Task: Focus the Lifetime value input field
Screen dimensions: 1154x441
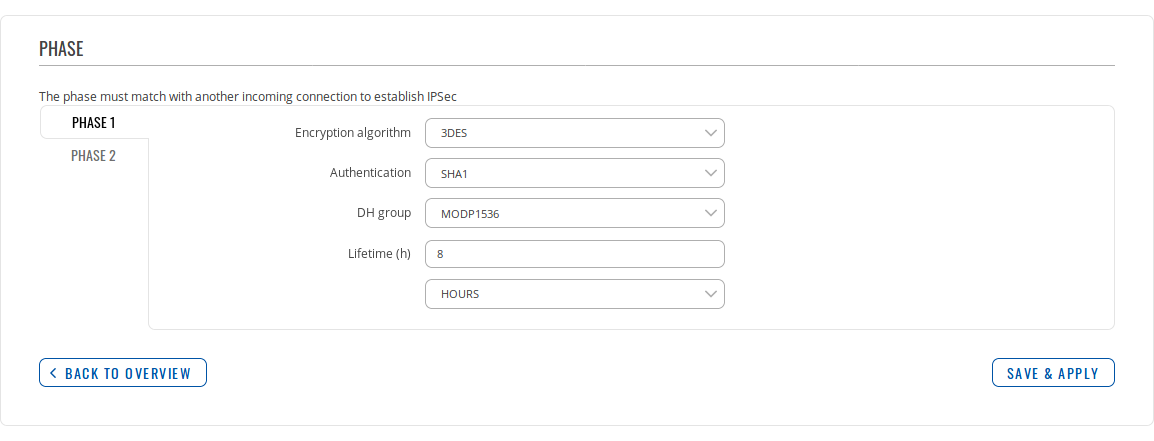Action: click(x=574, y=254)
